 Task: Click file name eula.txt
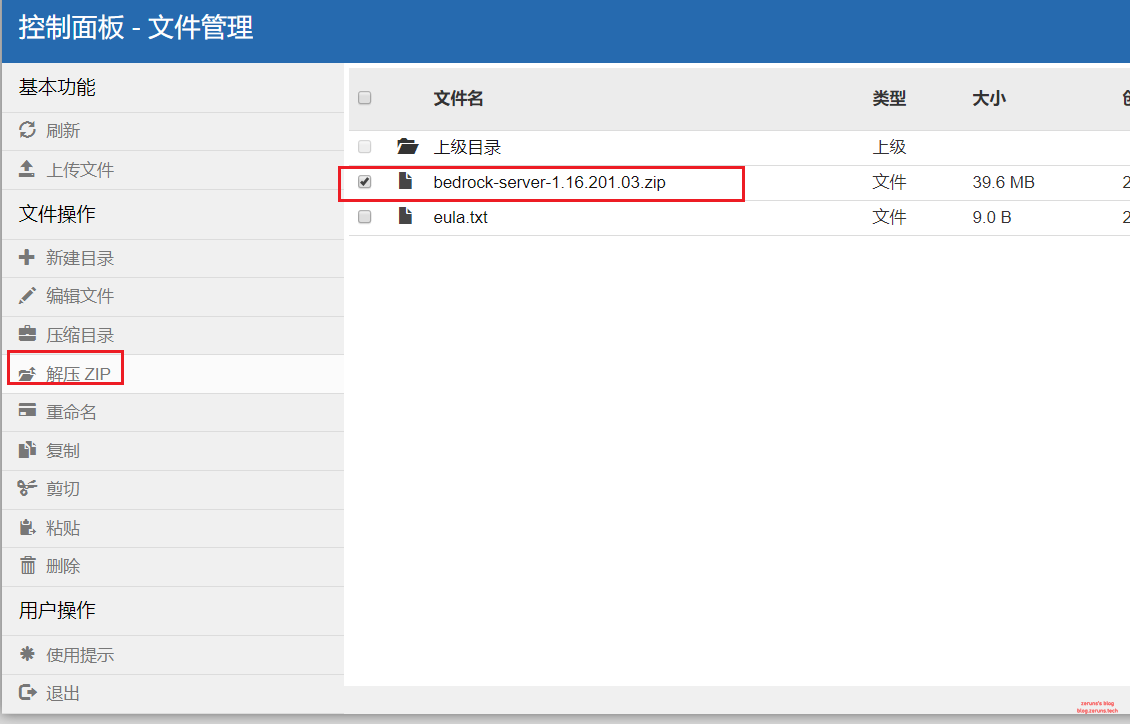(x=461, y=217)
